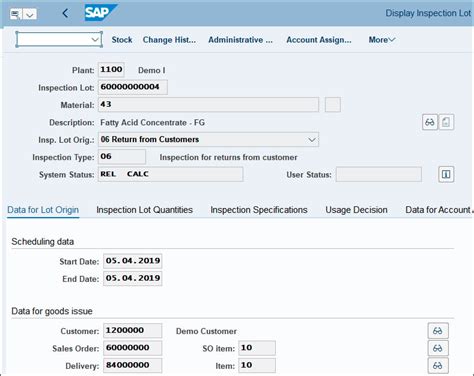
Task: Open the menu icon at top left
Action: [x=15, y=14]
